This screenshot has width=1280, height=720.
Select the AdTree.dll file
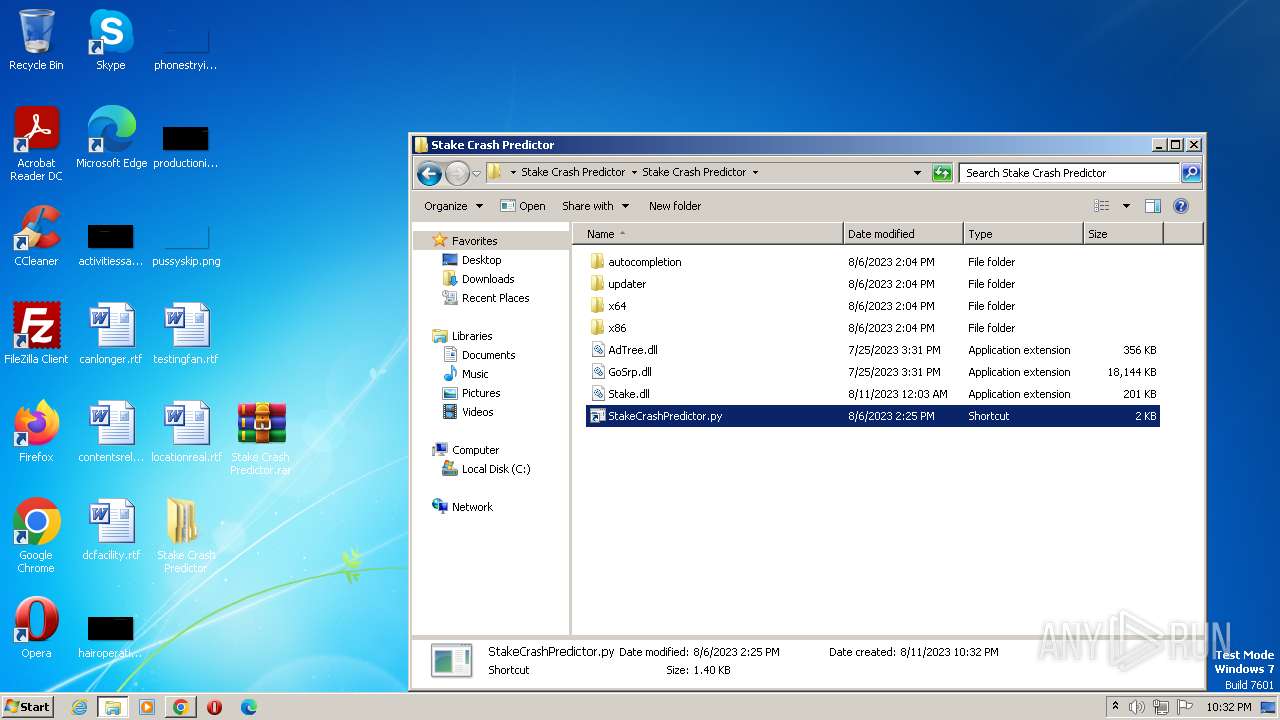(x=873, y=350)
